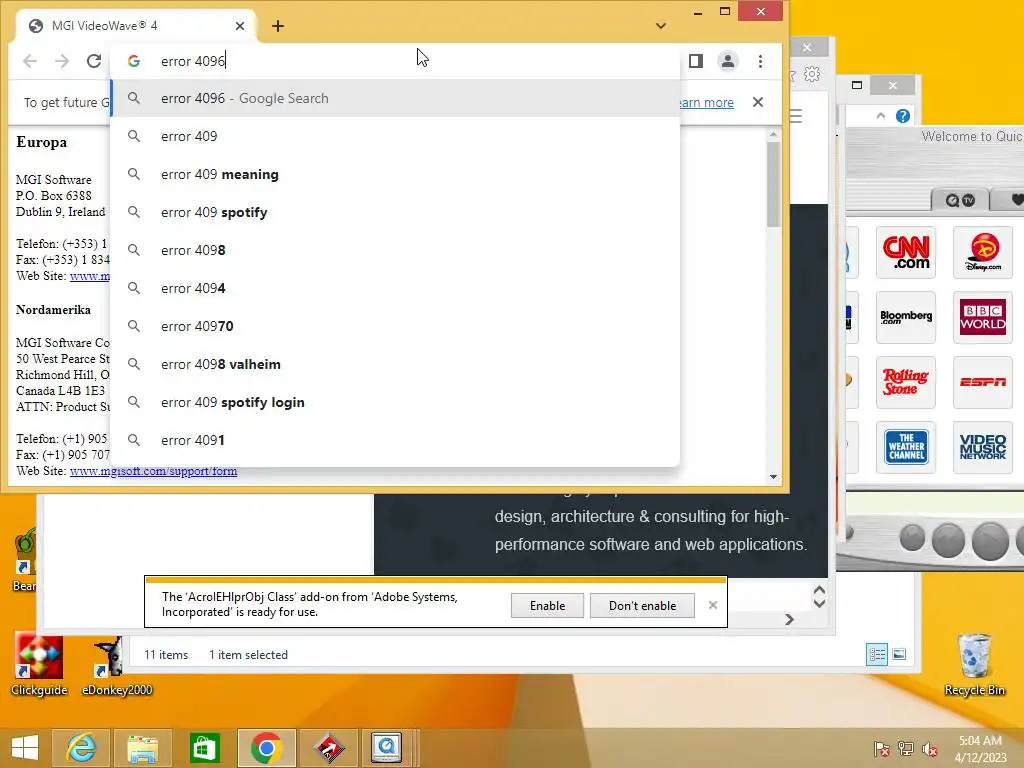The height and width of the screenshot is (768, 1024).
Task: Select suggestion 'error 4098 valheim'
Action: tap(395, 364)
